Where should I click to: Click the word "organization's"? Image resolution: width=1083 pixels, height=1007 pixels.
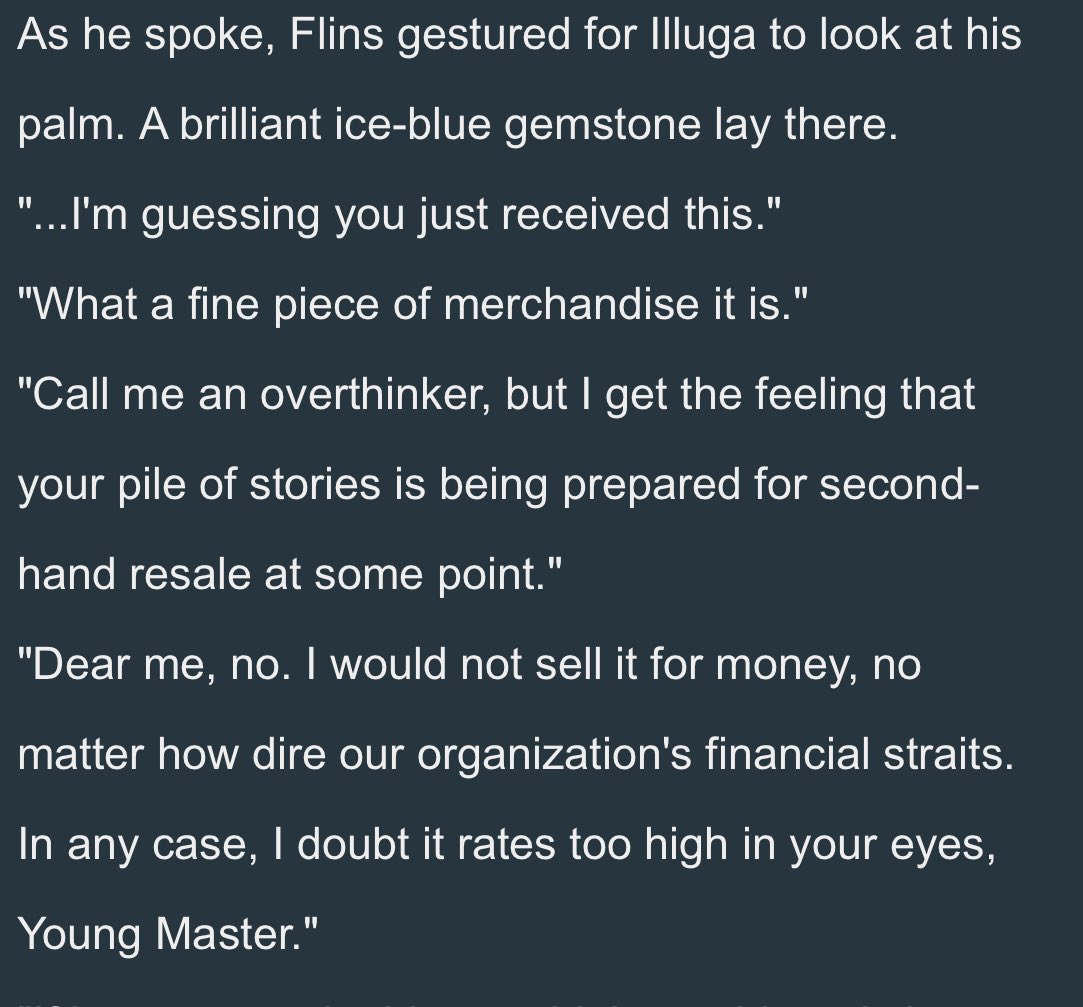(554, 755)
